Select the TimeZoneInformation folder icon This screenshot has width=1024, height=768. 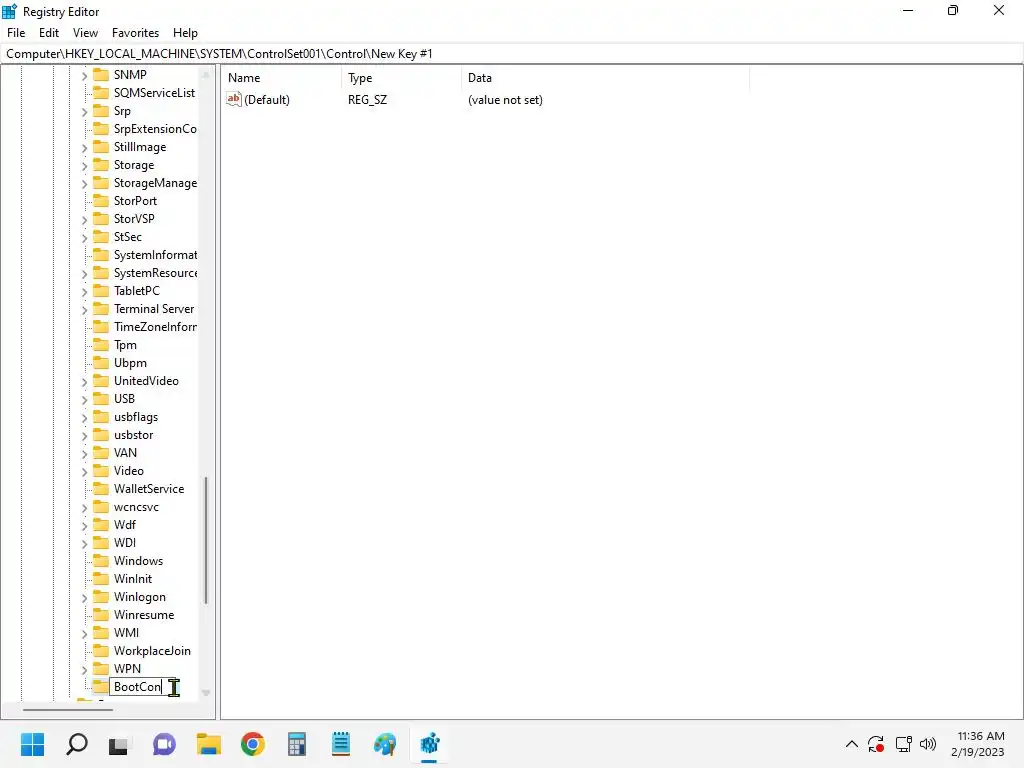(x=101, y=327)
